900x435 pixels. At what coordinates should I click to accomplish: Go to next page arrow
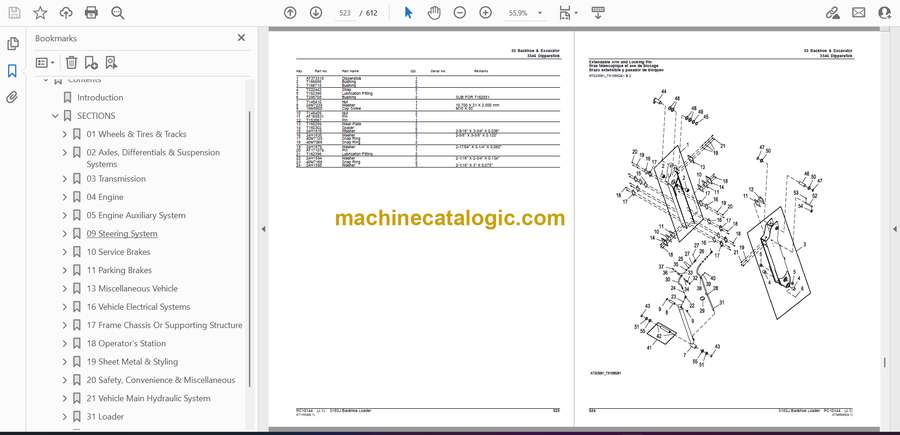click(316, 13)
